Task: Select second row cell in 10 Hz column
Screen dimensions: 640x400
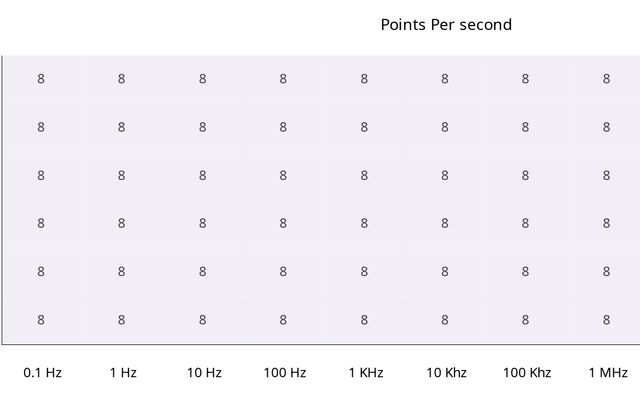Action: [x=202, y=127]
